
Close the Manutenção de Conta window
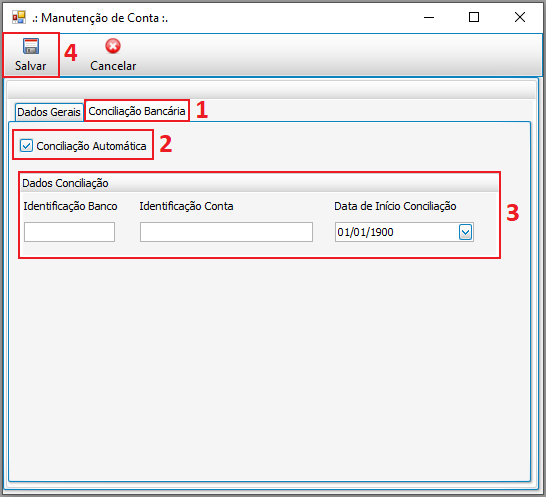[x=520, y=17]
